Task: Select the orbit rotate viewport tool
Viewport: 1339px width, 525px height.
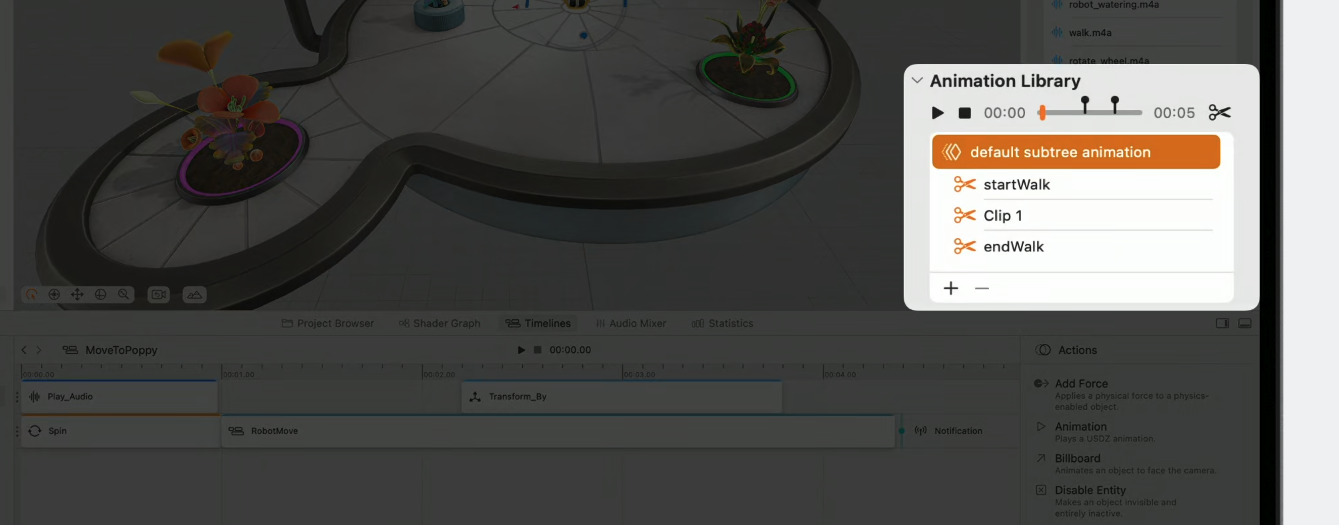Action: 32,295
